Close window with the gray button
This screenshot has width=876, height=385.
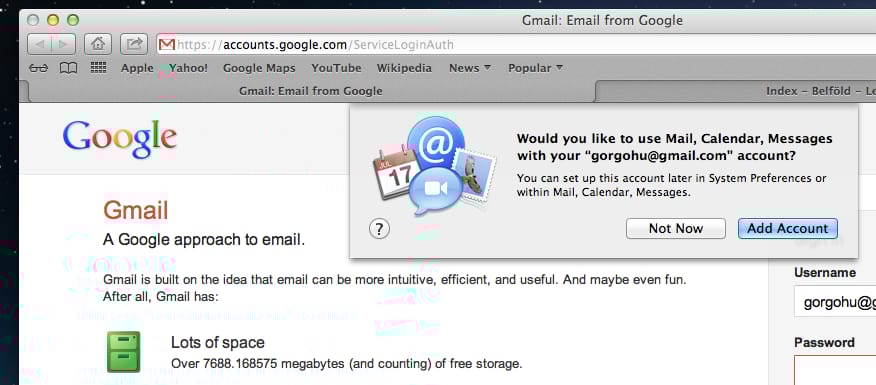coord(33,21)
